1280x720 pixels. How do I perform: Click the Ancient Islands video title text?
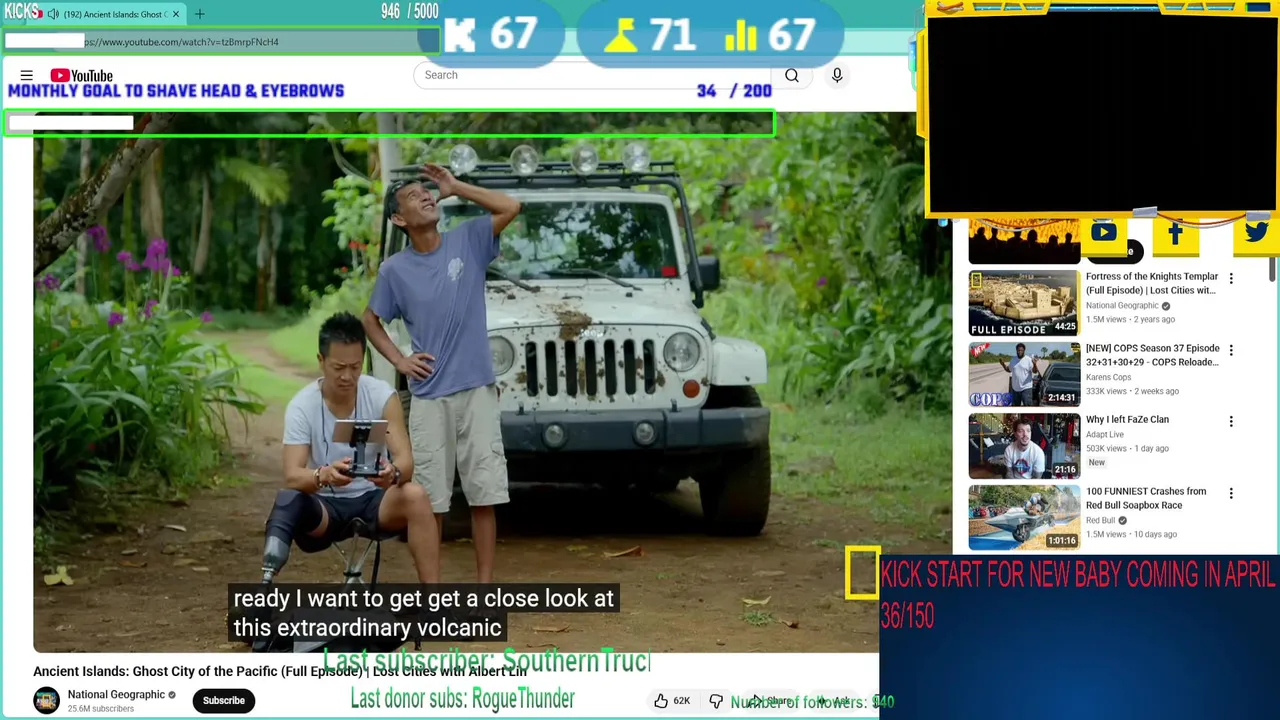coord(280,671)
